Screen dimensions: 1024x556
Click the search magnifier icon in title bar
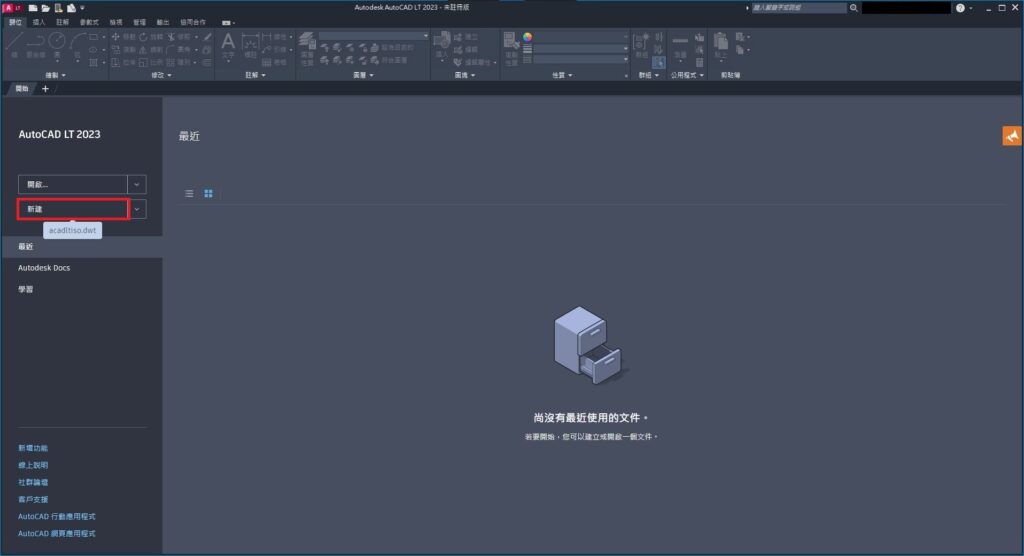coord(854,8)
